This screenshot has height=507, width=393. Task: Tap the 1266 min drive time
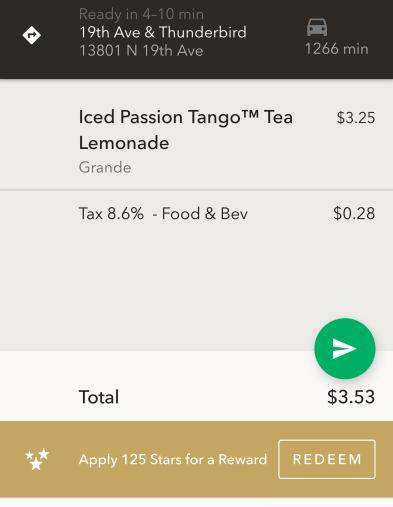click(337, 49)
